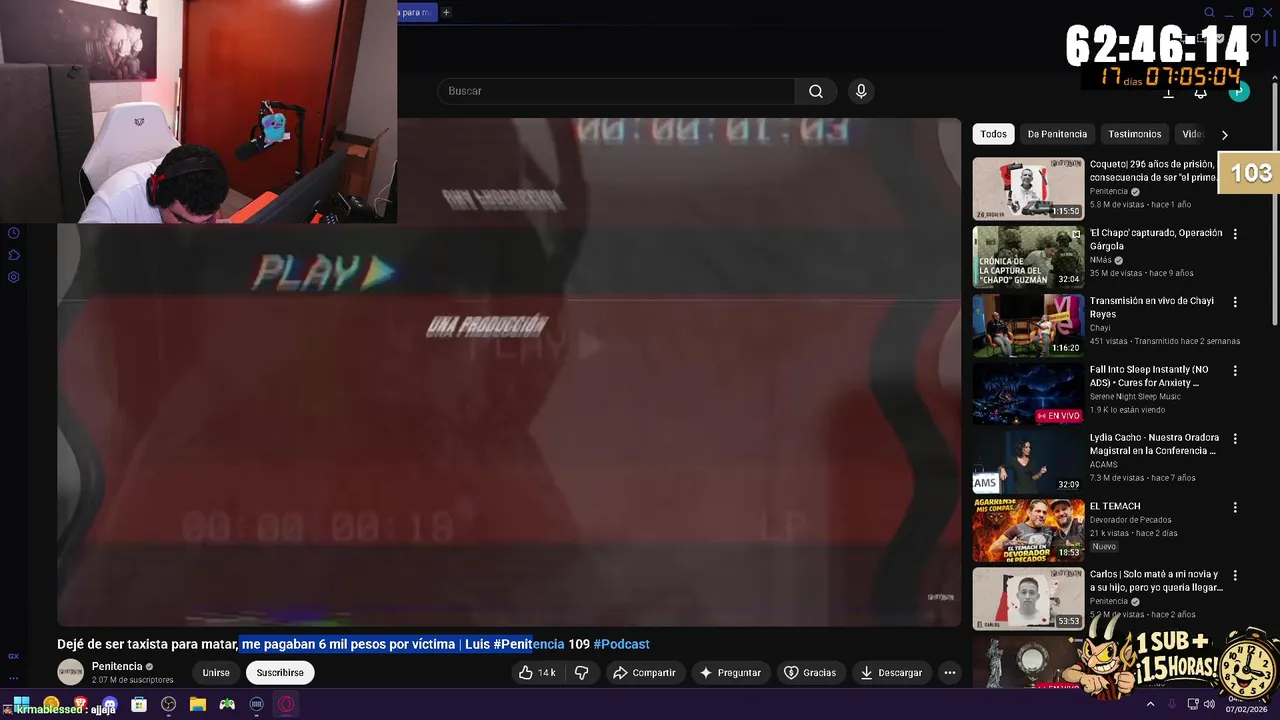Select the partially visible Videos chip

(1191, 134)
